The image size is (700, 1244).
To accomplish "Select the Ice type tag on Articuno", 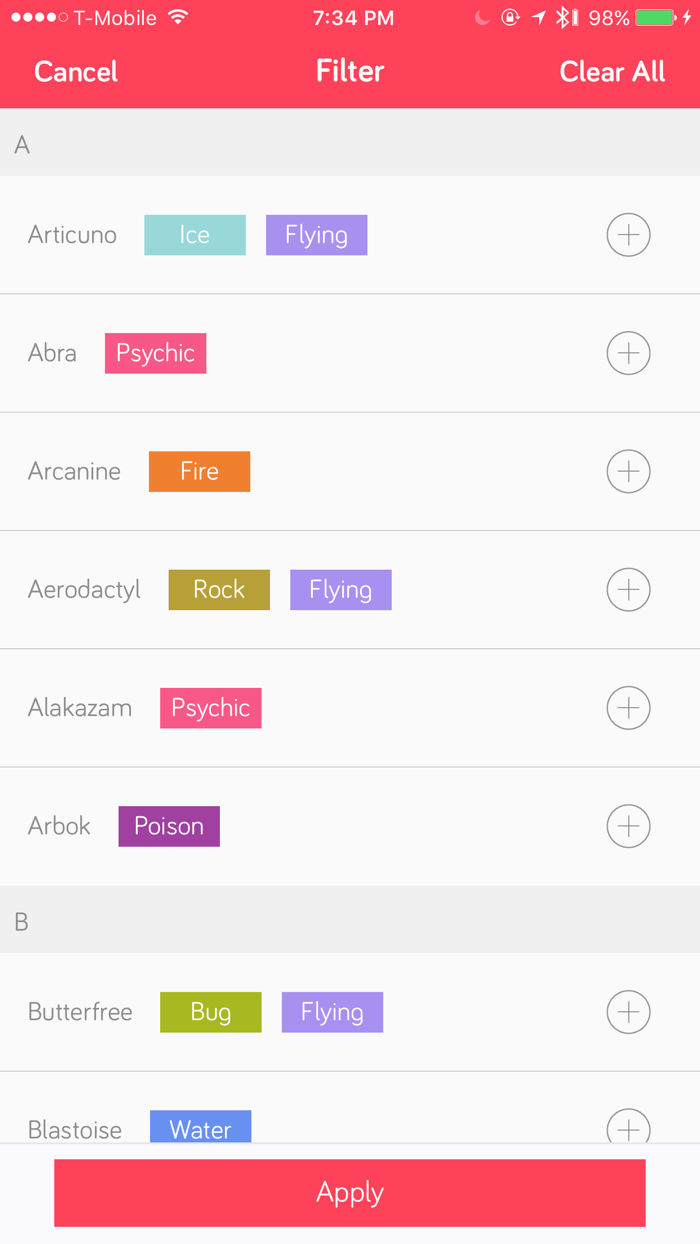I will coord(195,235).
